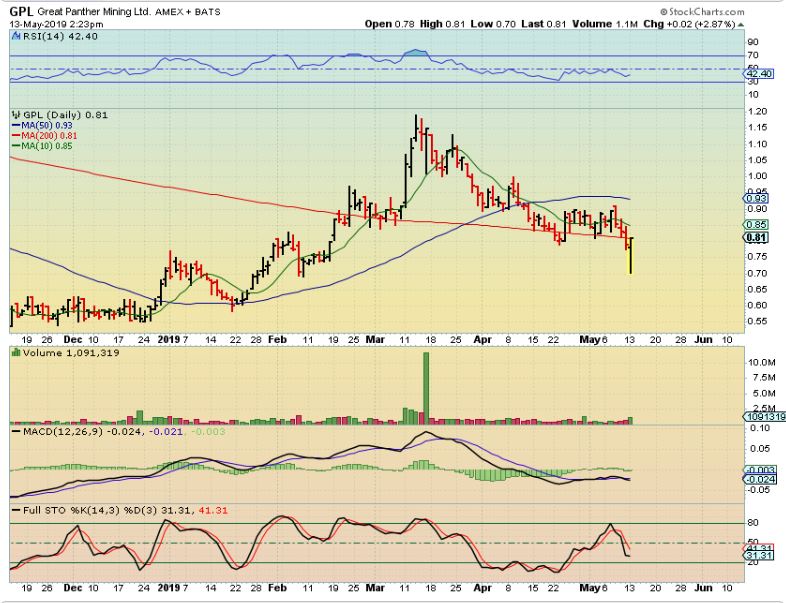Click the 0.85 MA(10) price tag on right axis
The height and width of the screenshot is (603, 786).
[x=757, y=225]
